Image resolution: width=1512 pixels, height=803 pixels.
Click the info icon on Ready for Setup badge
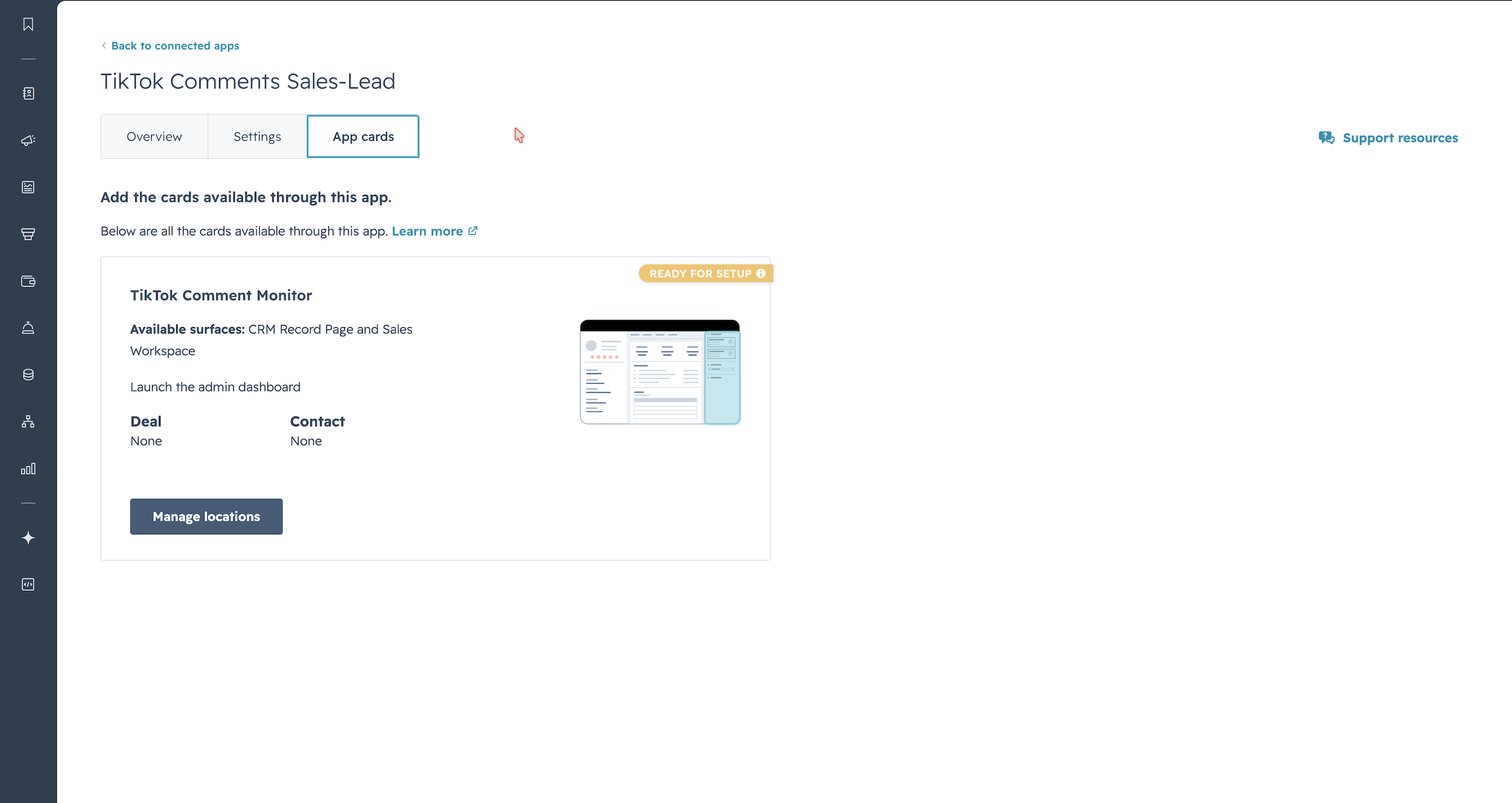coord(761,273)
